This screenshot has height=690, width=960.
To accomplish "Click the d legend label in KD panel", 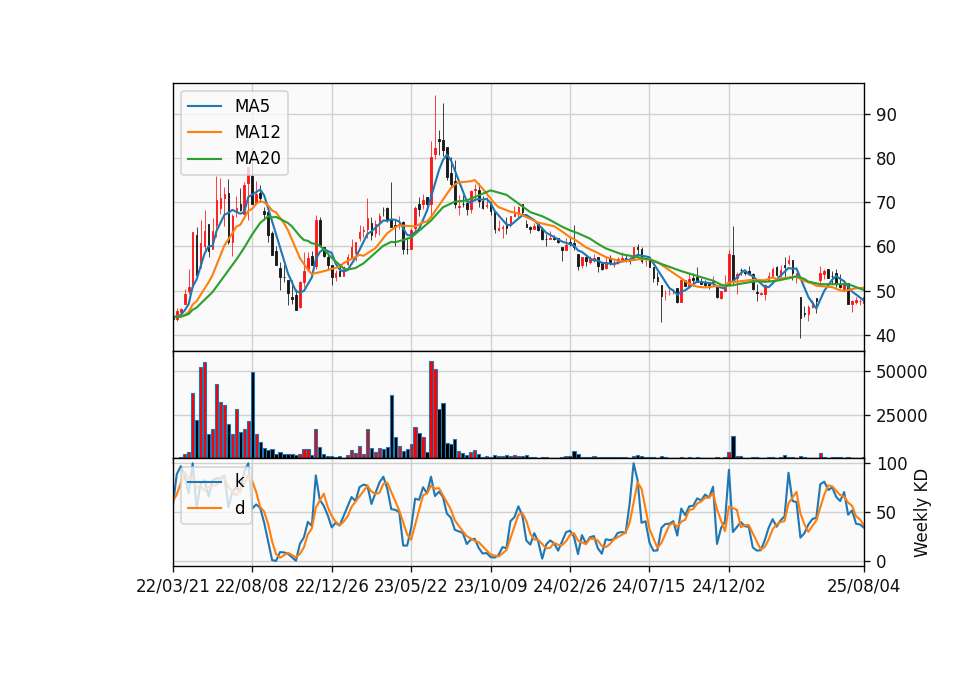I will pos(240,508).
